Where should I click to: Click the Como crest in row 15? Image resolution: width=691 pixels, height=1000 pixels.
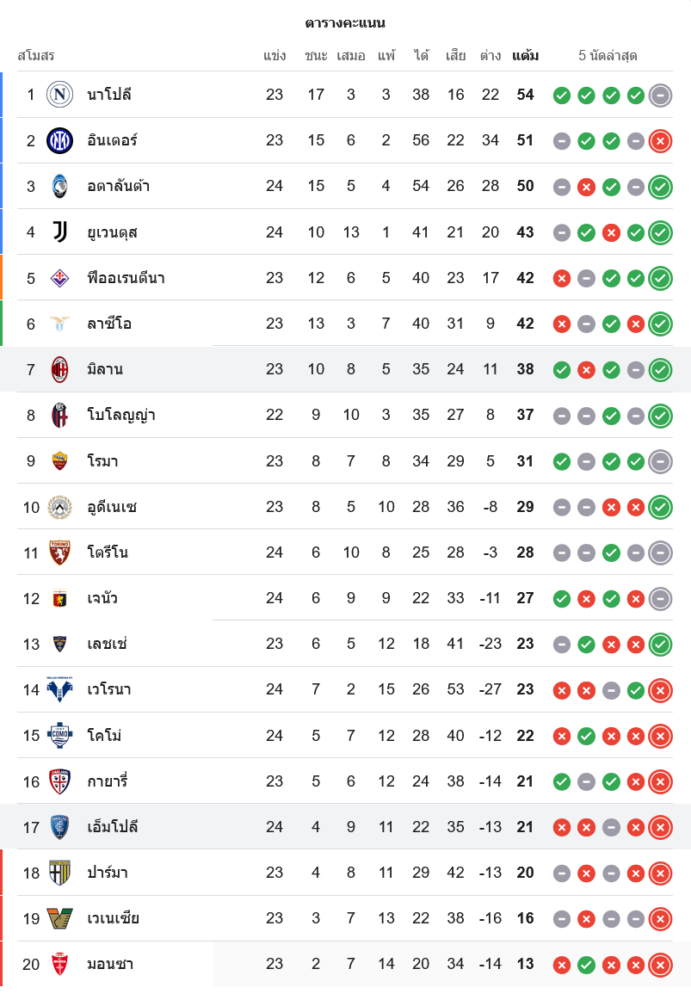pyautogui.click(x=60, y=736)
